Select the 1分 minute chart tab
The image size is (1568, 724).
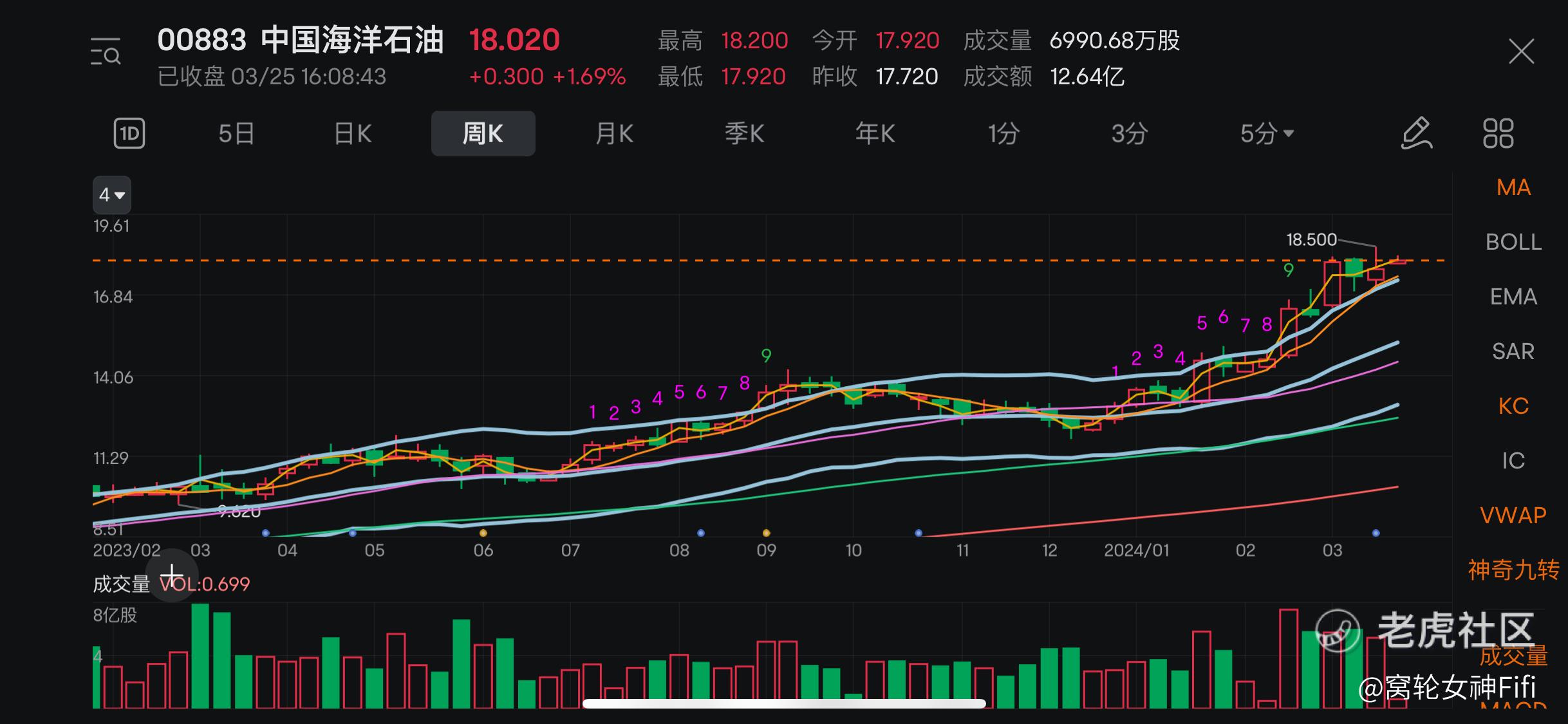point(1003,134)
